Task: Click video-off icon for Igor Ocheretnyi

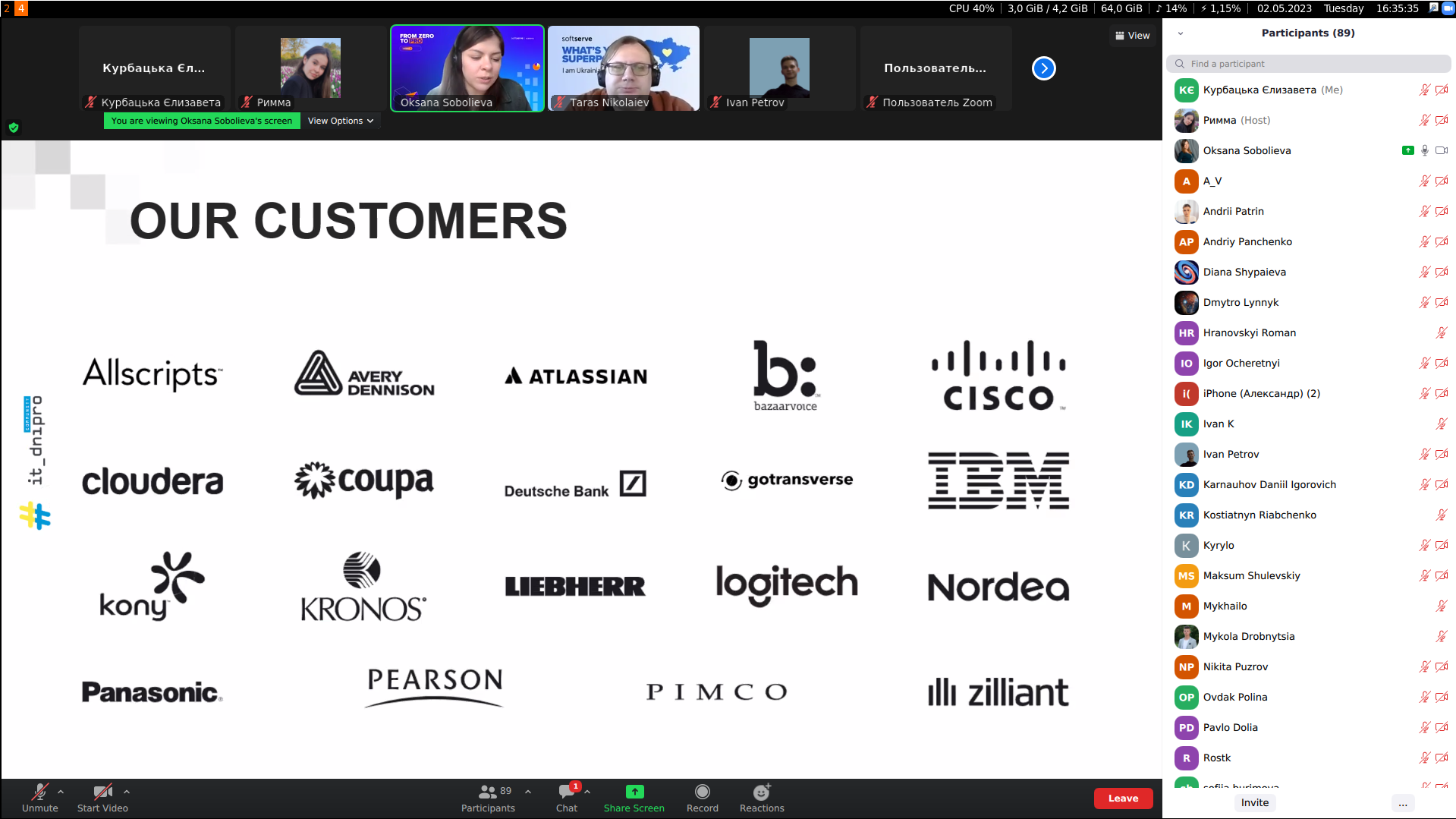Action: point(1442,363)
